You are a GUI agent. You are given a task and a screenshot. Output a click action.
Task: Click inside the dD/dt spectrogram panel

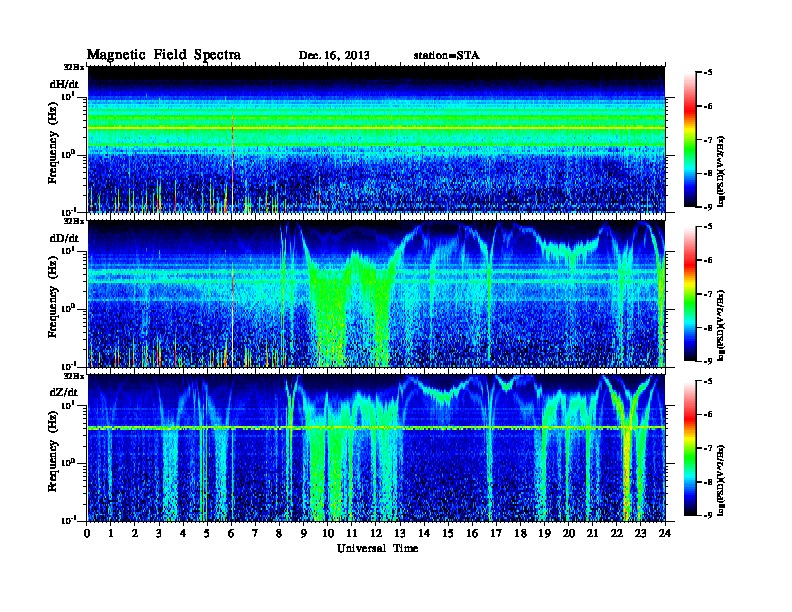pos(376,293)
